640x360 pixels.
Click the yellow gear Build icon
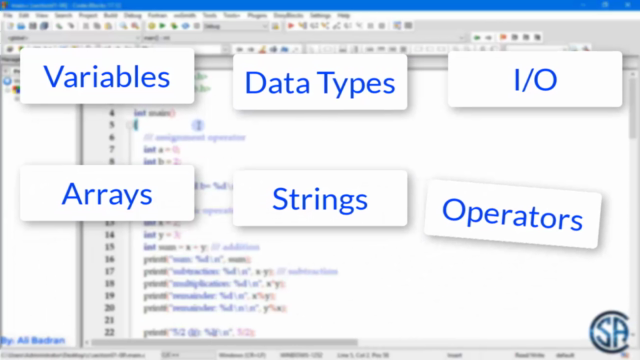(151, 26)
